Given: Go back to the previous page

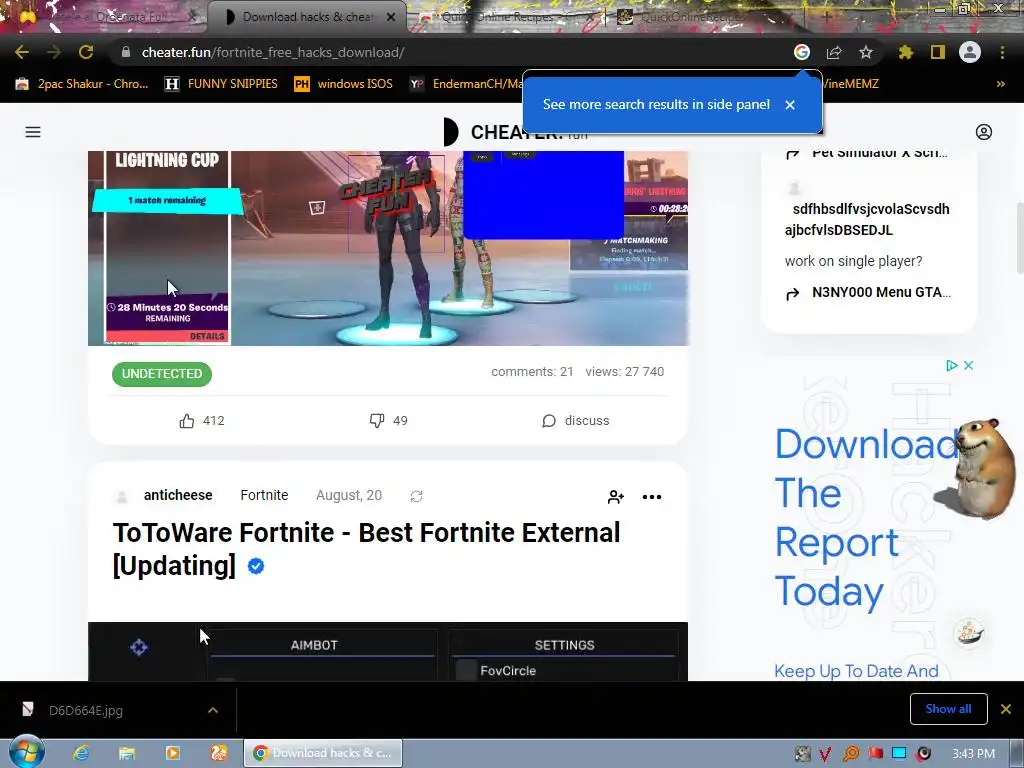Looking at the screenshot, I should [x=22, y=52].
